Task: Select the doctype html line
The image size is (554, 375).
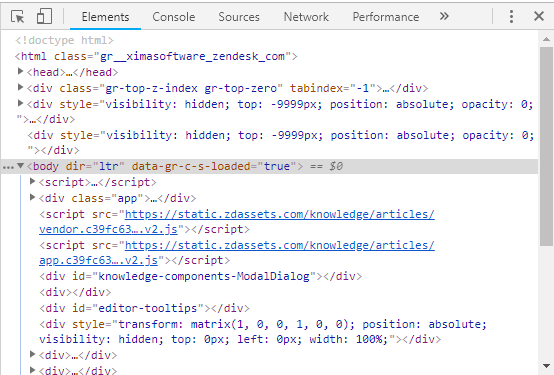Action: 64,40
